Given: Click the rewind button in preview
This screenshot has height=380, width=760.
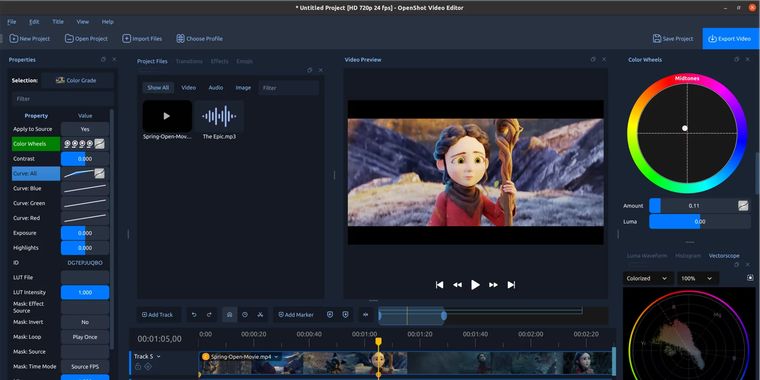Looking at the screenshot, I should [x=457, y=285].
